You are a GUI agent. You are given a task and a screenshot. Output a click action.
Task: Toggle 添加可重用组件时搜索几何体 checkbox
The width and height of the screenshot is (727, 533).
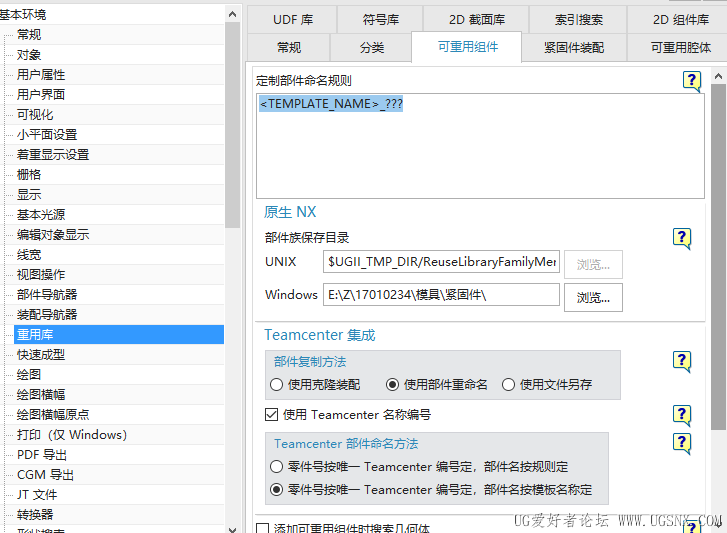click(x=262, y=528)
